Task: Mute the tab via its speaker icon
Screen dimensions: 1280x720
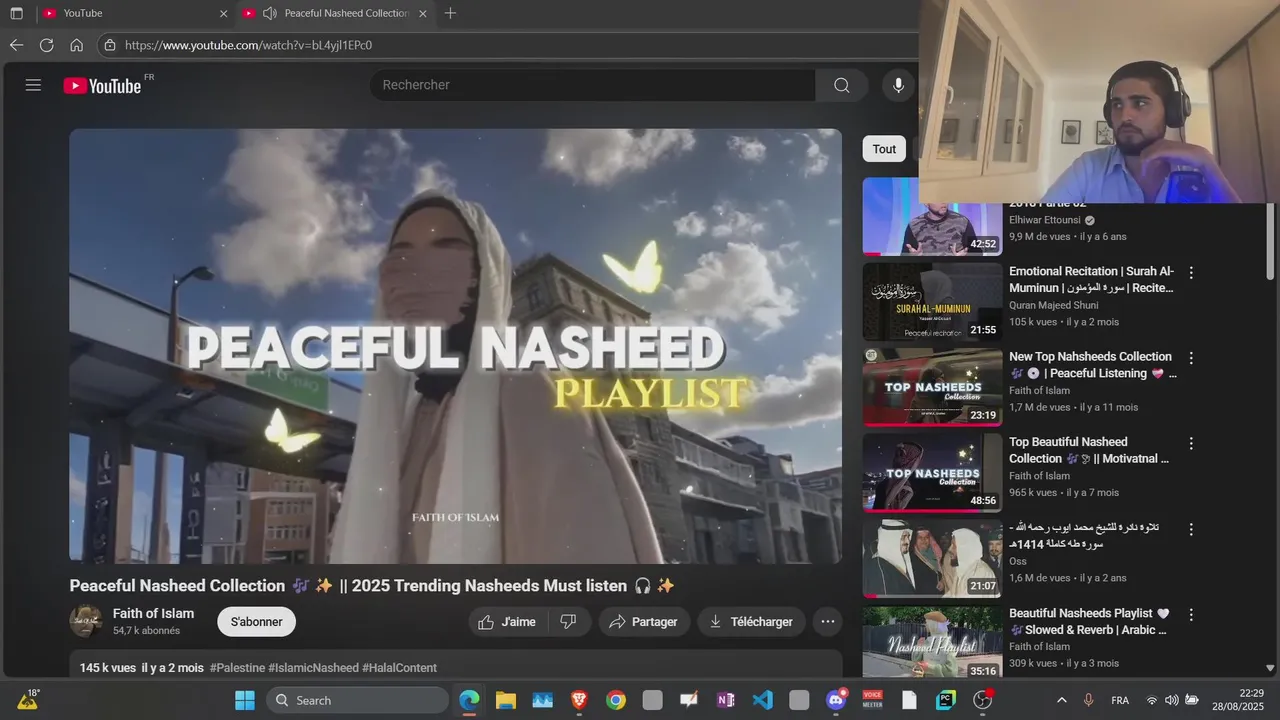Action: click(x=270, y=13)
